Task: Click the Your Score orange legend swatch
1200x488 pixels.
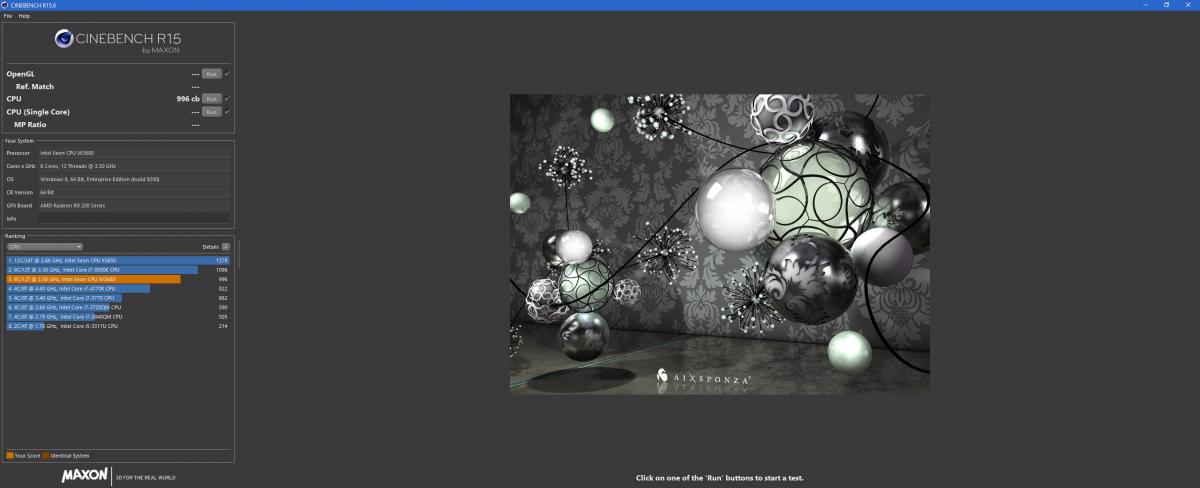Action: click(9, 455)
